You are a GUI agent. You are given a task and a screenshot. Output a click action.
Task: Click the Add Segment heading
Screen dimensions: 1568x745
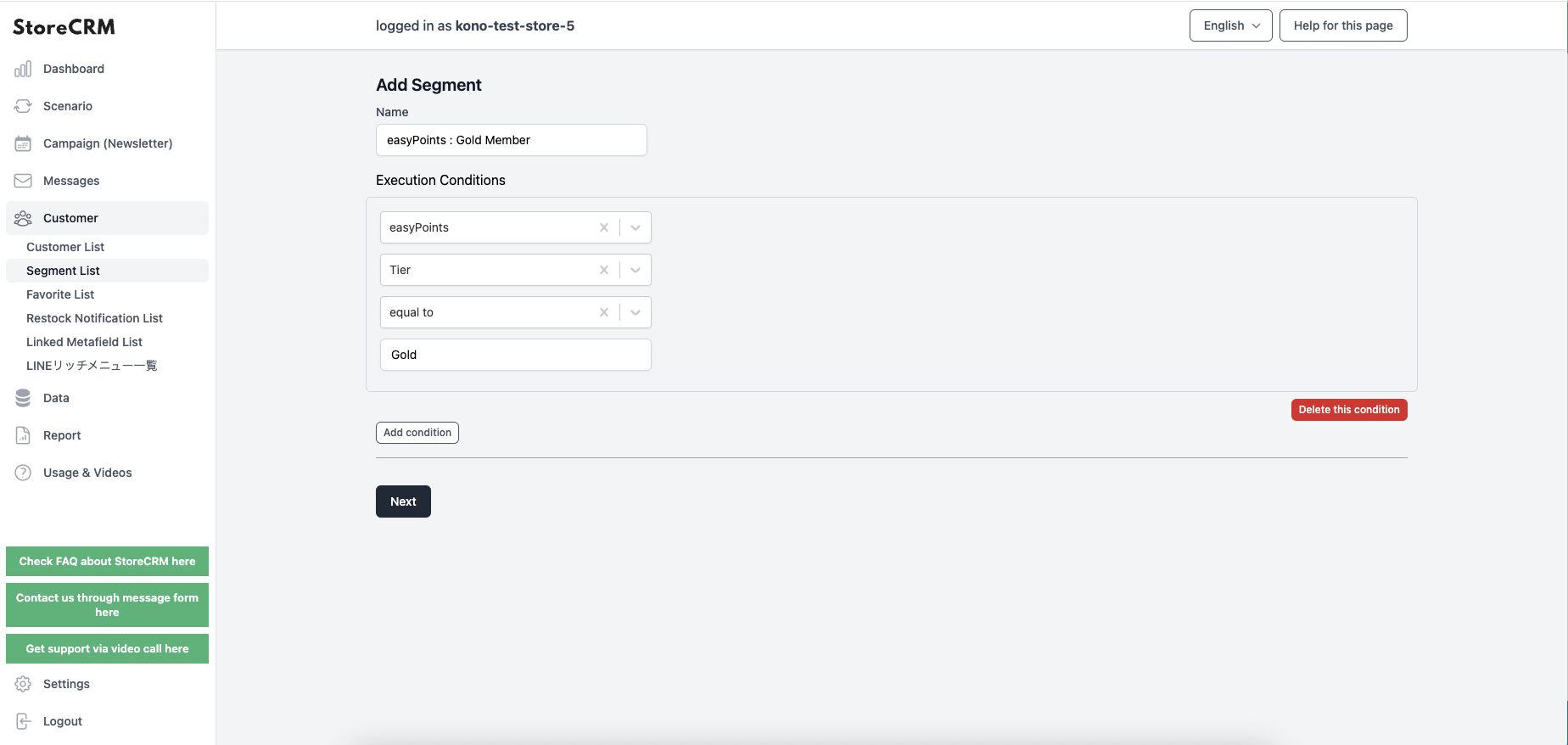pyautogui.click(x=428, y=85)
